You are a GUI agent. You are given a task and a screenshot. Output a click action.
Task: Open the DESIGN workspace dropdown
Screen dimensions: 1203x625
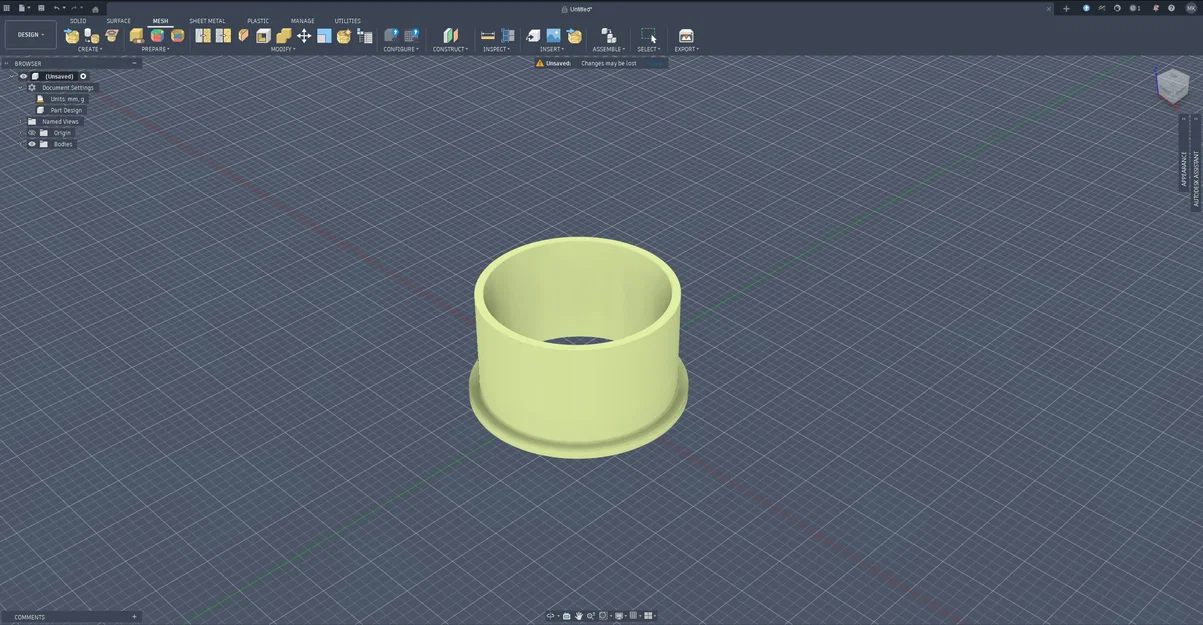31,35
